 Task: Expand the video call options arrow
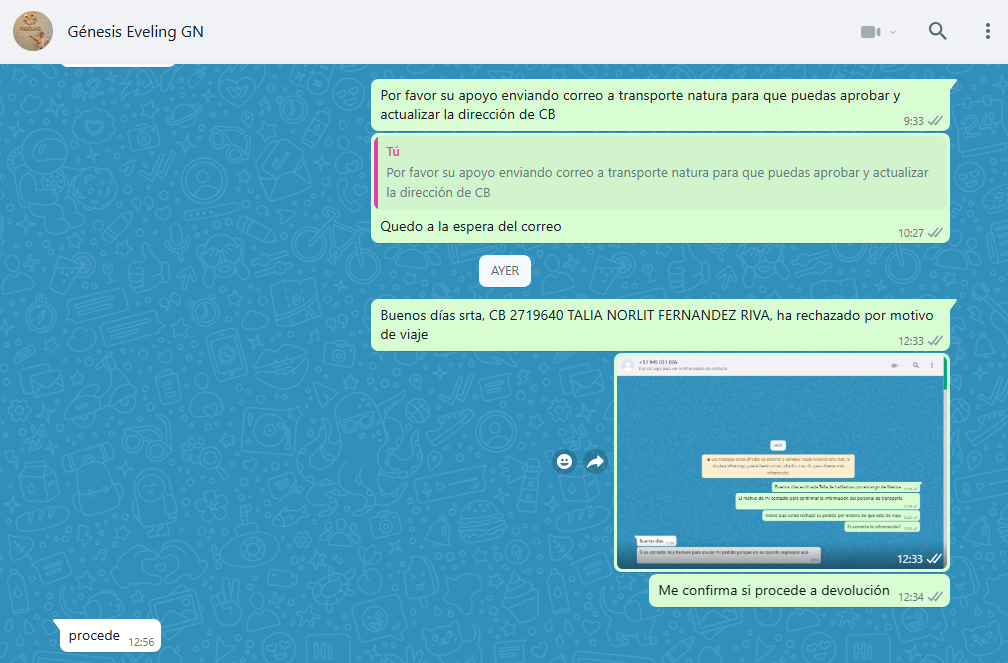coord(893,32)
